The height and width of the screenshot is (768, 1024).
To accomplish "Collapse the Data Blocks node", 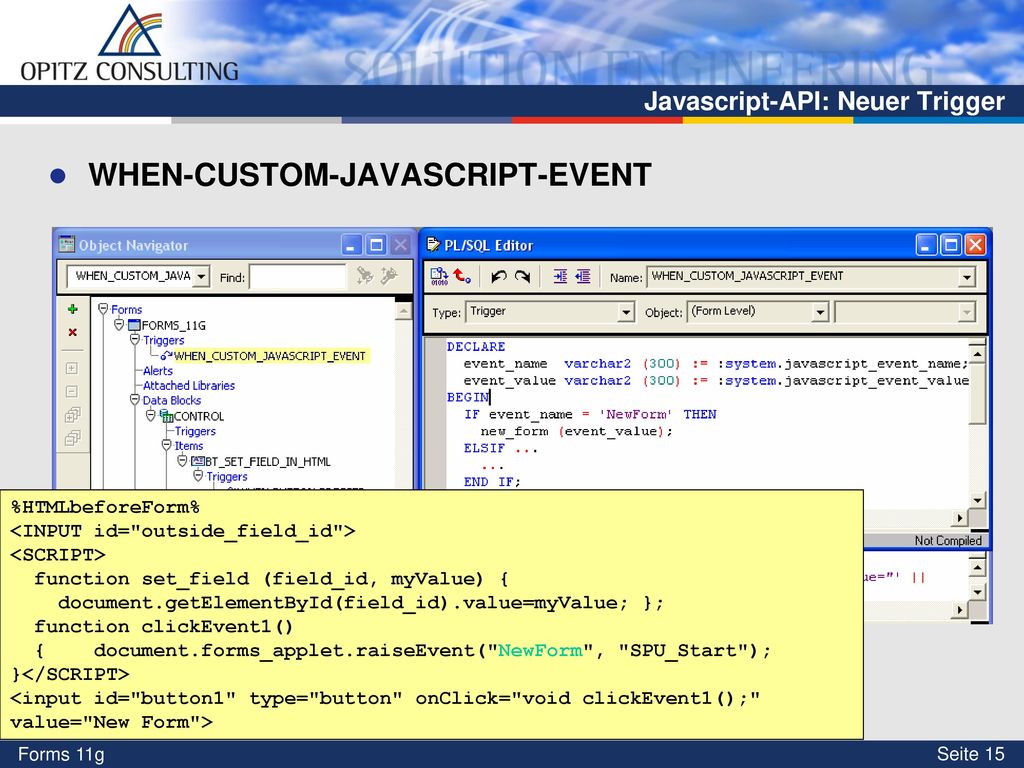I will pyautogui.click(x=135, y=400).
